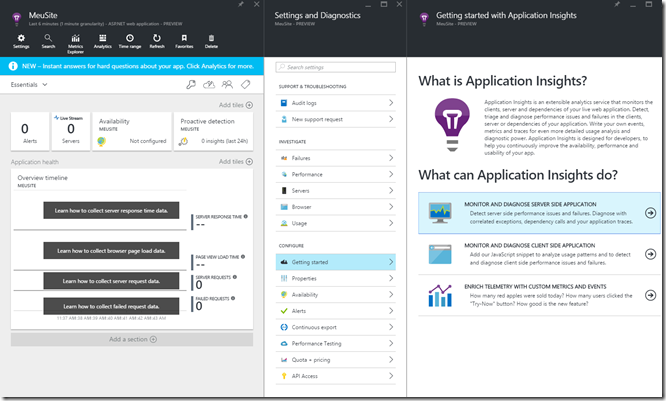This screenshot has height=401, width=666.
Task: Click chevron on the Continuous export row
Action: point(391,327)
